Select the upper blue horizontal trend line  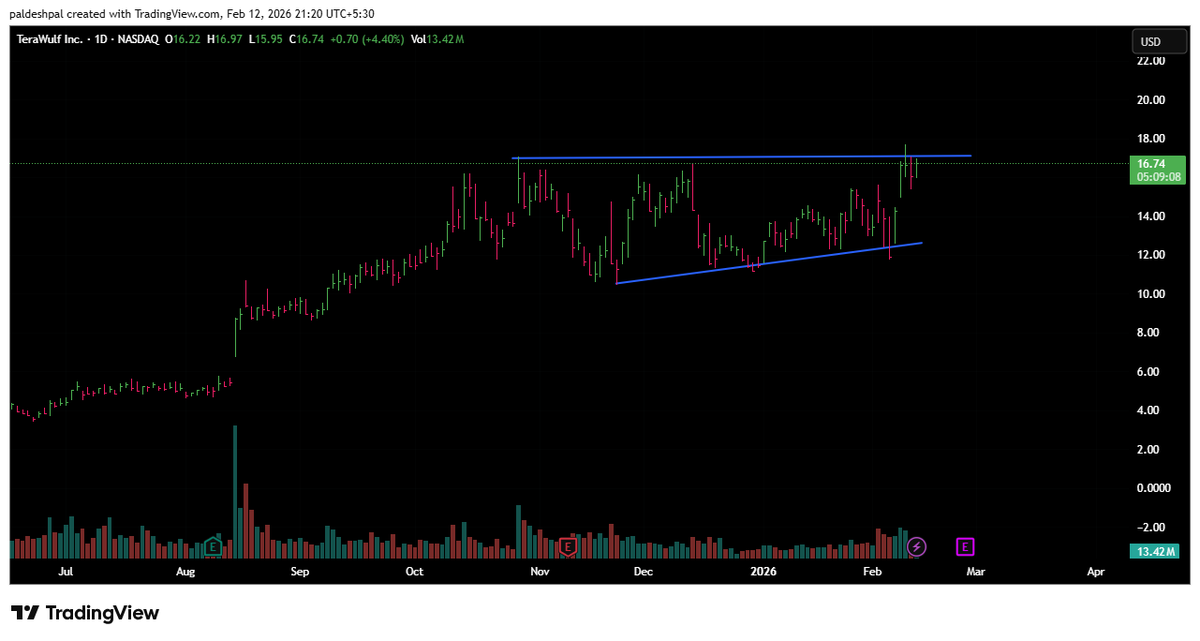click(x=742, y=157)
